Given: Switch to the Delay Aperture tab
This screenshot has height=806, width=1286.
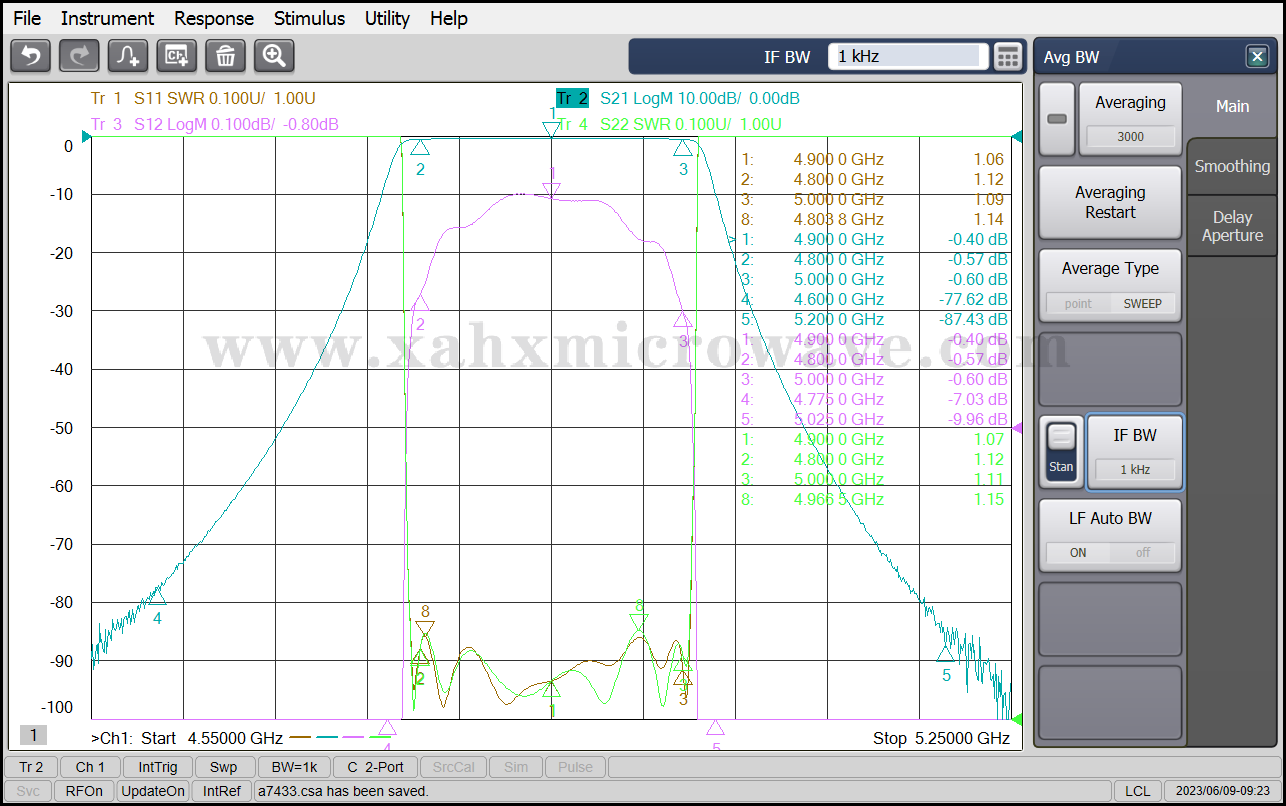Looking at the screenshot, I should pyautogui.click(x=1232, y=226).
